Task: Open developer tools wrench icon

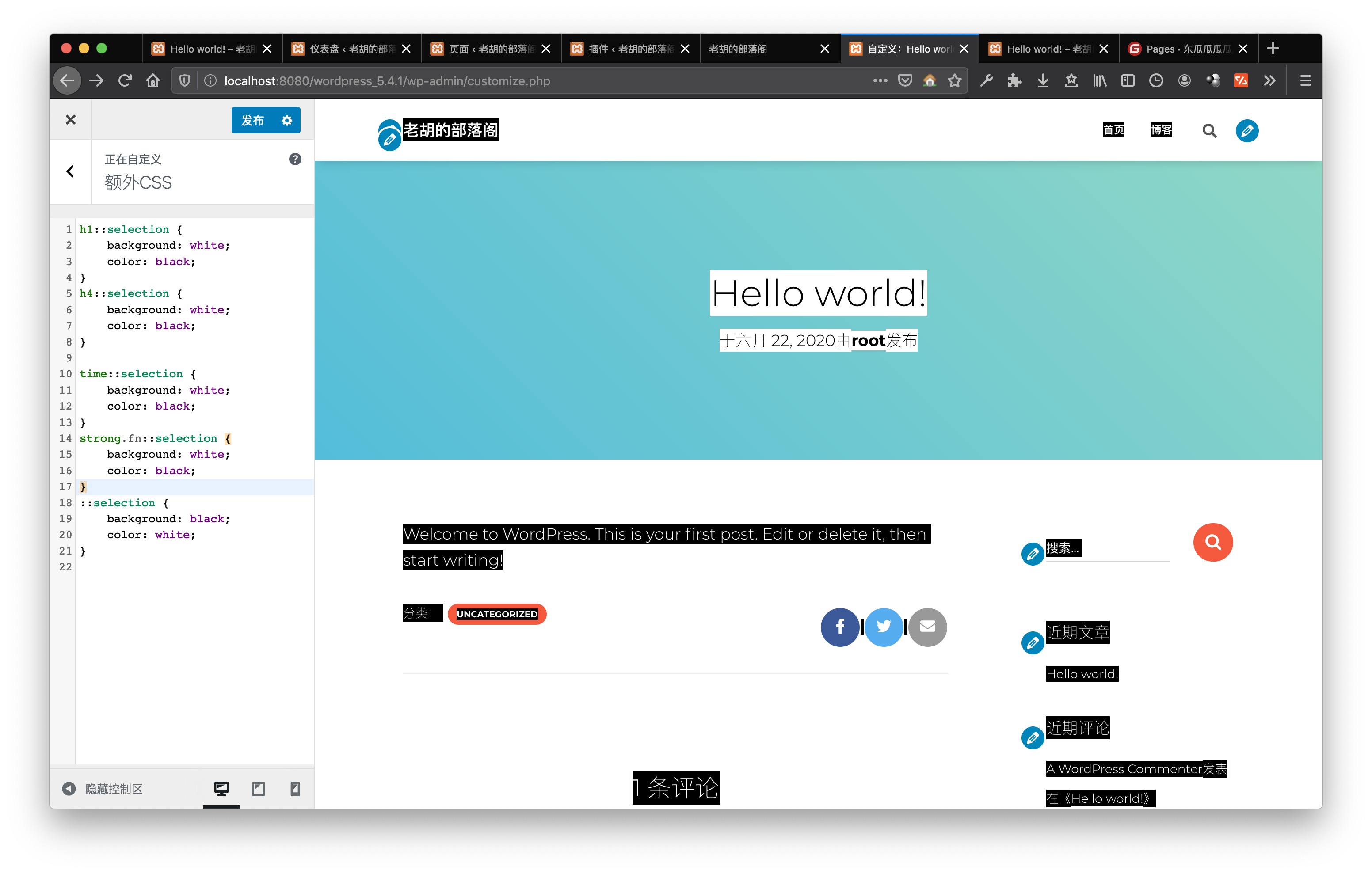Action: point(987,81)
